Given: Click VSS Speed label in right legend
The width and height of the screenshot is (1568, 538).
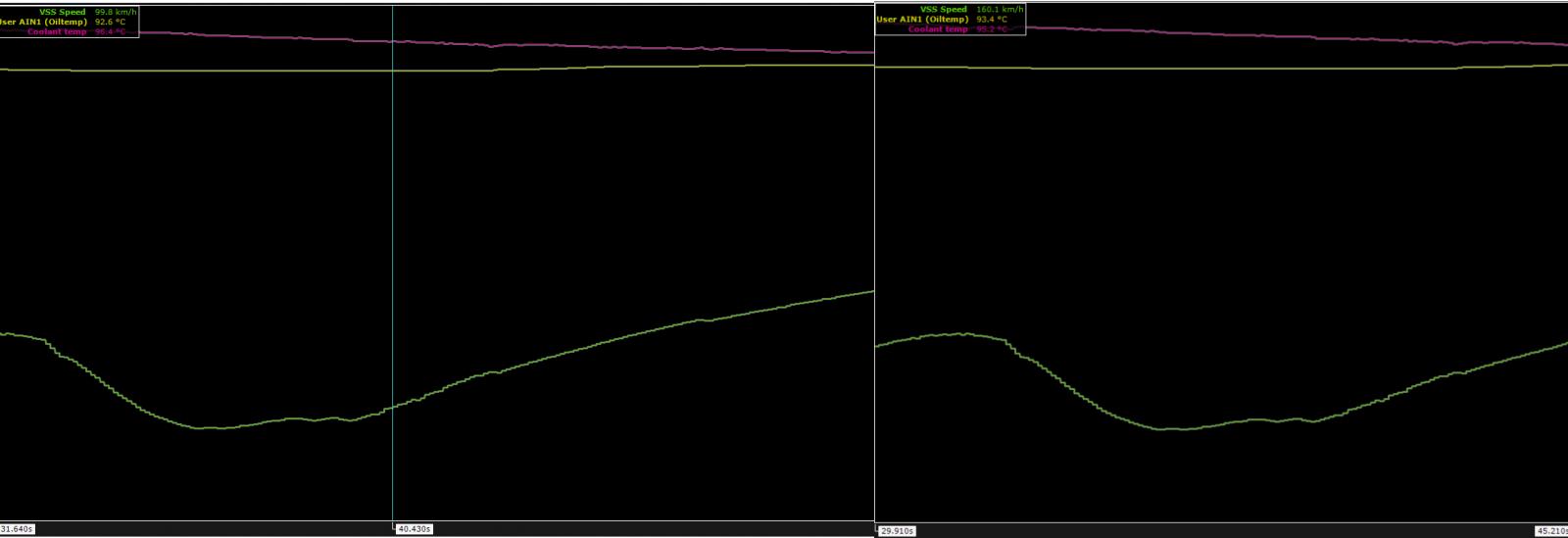Looking at the screenshot, I should tap(943, 10).
